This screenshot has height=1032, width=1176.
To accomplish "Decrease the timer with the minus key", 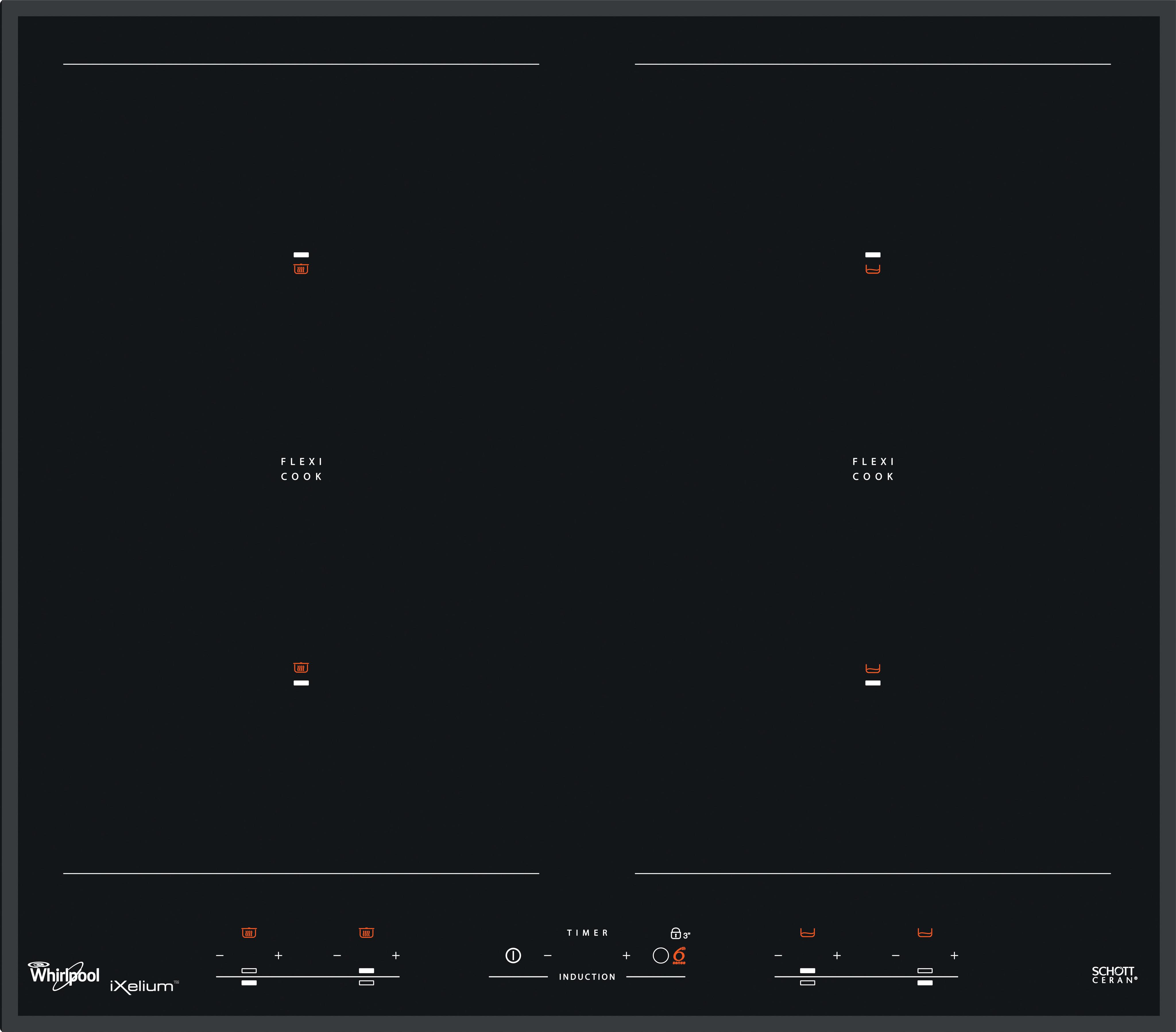I will pos(548,955).
